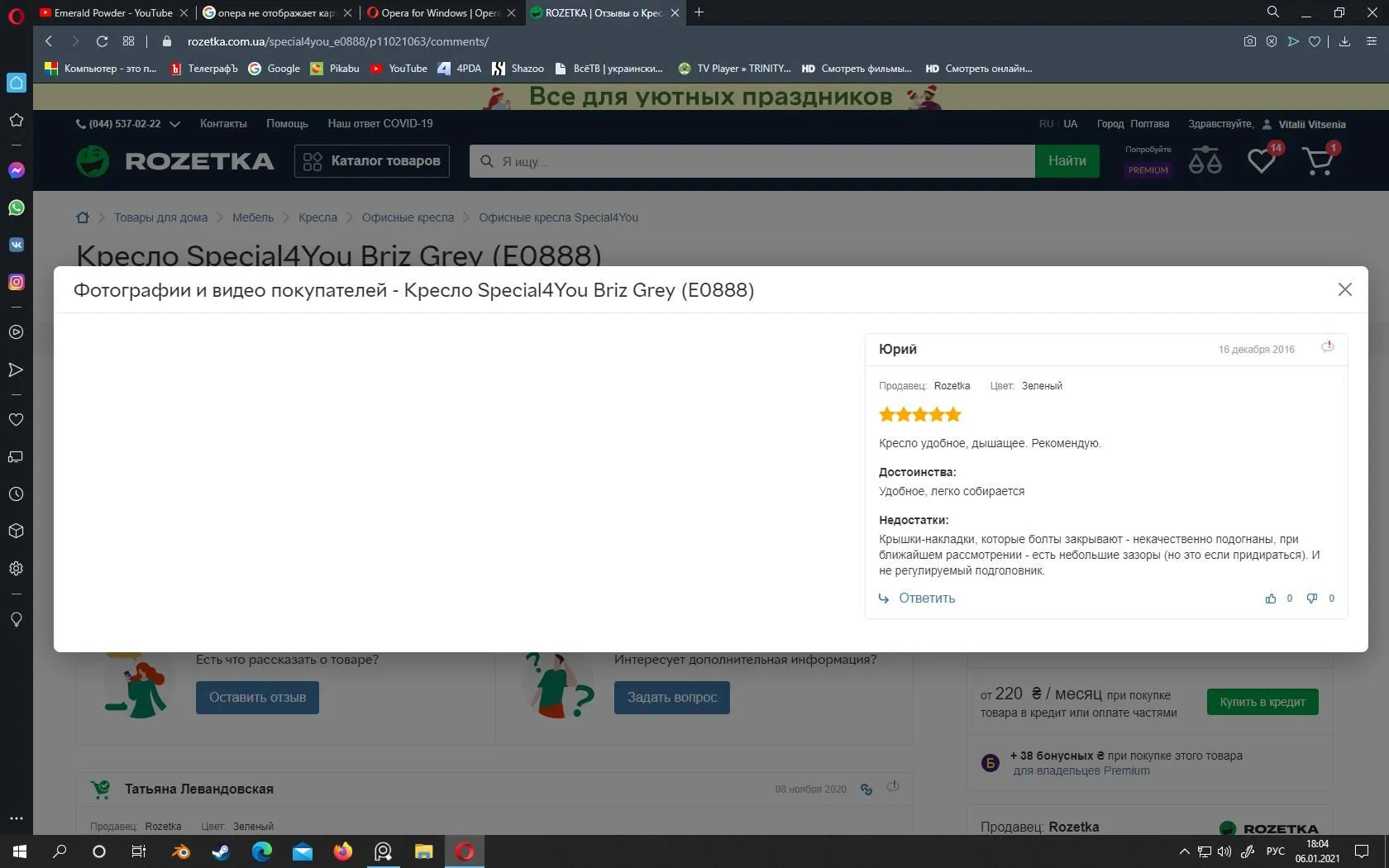Try Rozetka PREMIUM badge
Image resolution: width=1389 pixels, height=868 pixels.
point(1148,170)
